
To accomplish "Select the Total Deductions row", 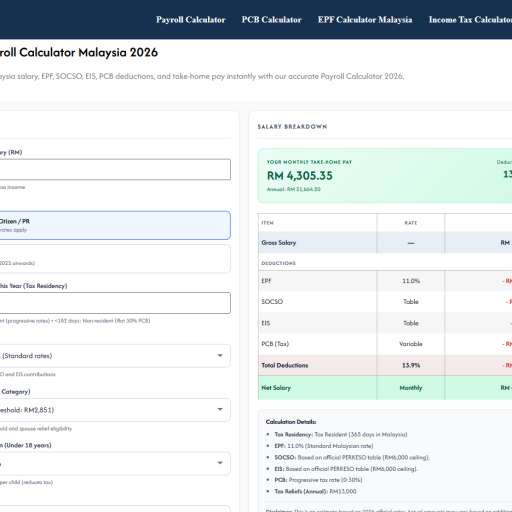I will 385,365.
